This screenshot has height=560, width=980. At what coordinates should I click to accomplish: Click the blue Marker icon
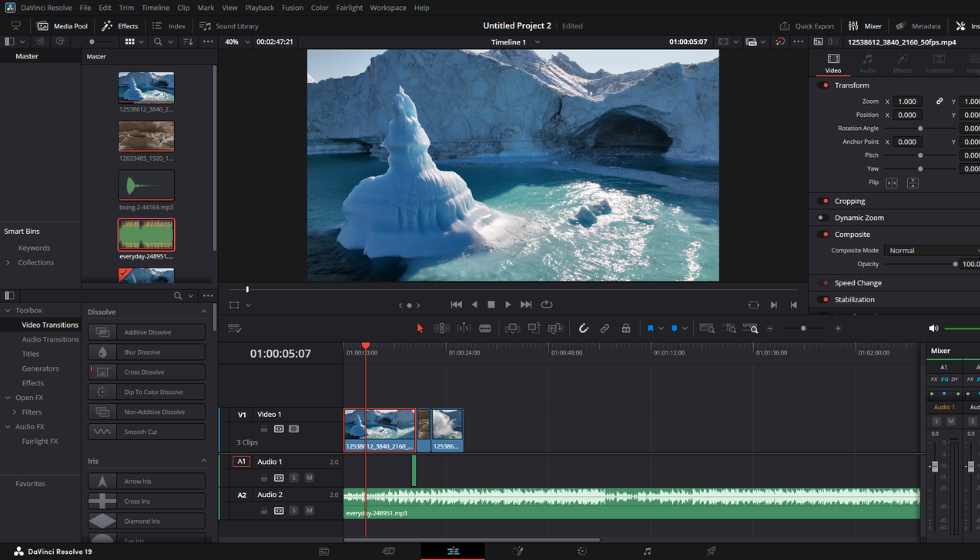[x=674, y=328]
